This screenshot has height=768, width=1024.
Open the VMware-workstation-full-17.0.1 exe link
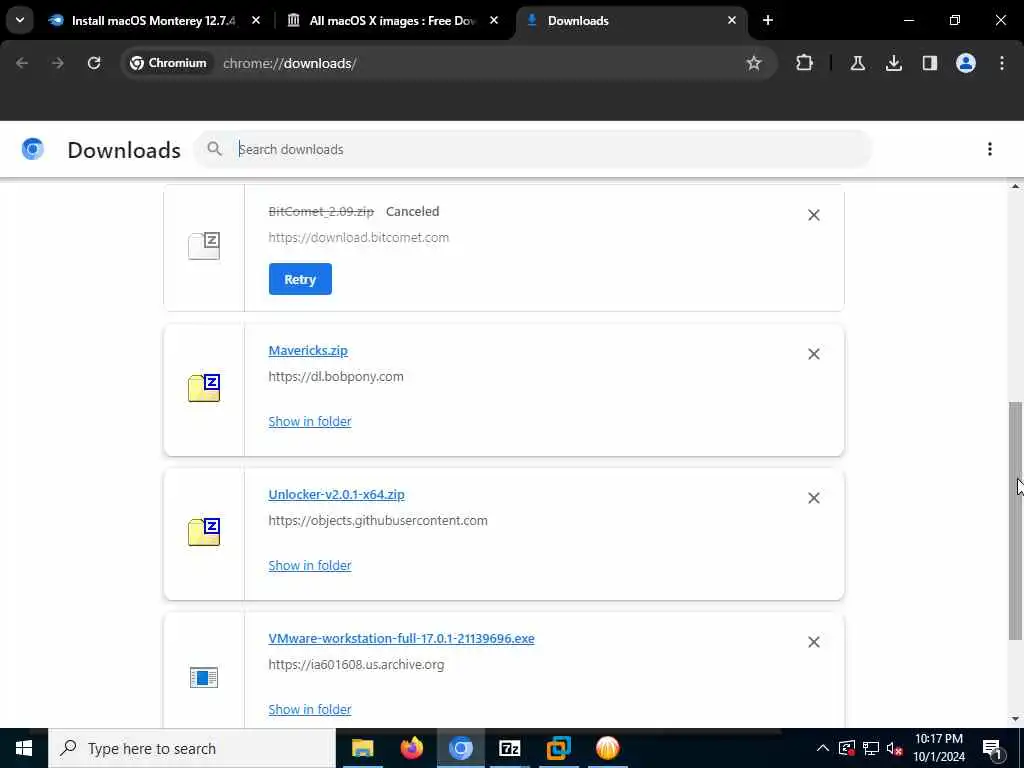coord(401,638)
